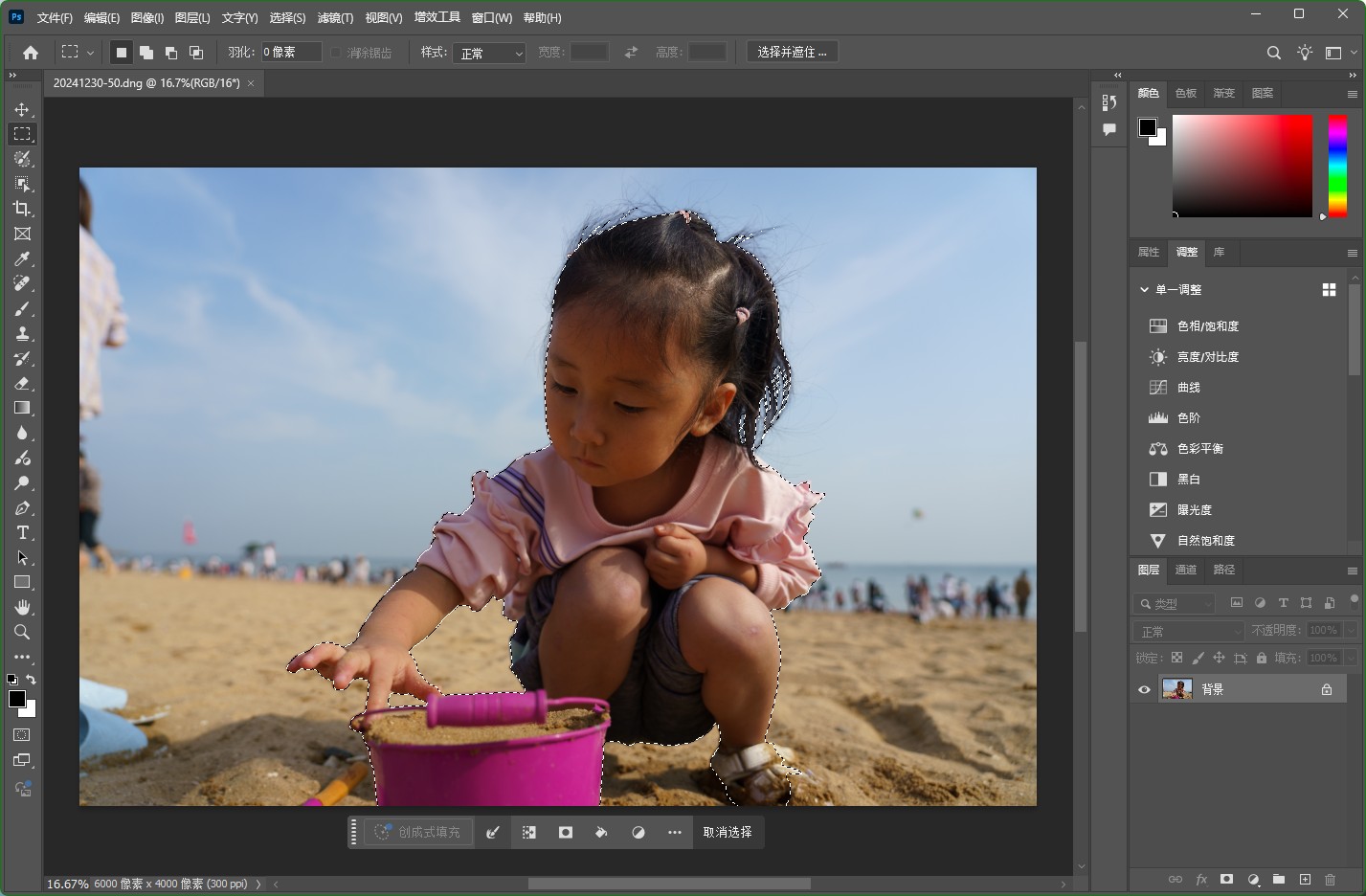
Task: Click the 选择并遮住 button
Action: (x=792, y=52)
